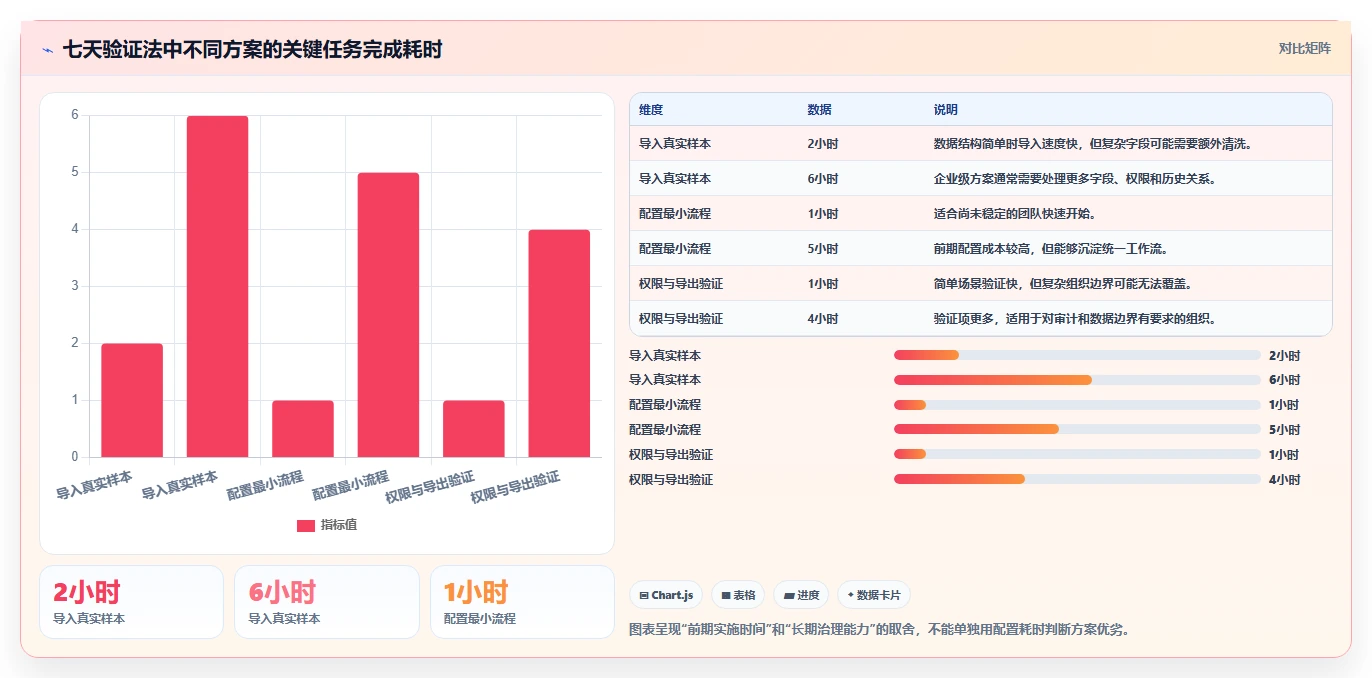Open the stat card with large 6小时
Viewport: 1372px width, 678px height.
[327, 602]
